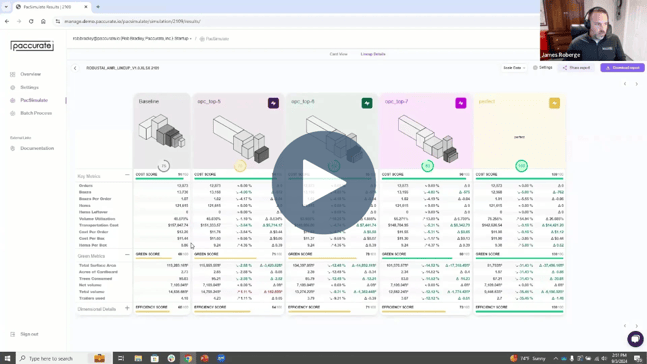Open the Windows Start menu
647x364 pixels.
(x=7, y=358)
